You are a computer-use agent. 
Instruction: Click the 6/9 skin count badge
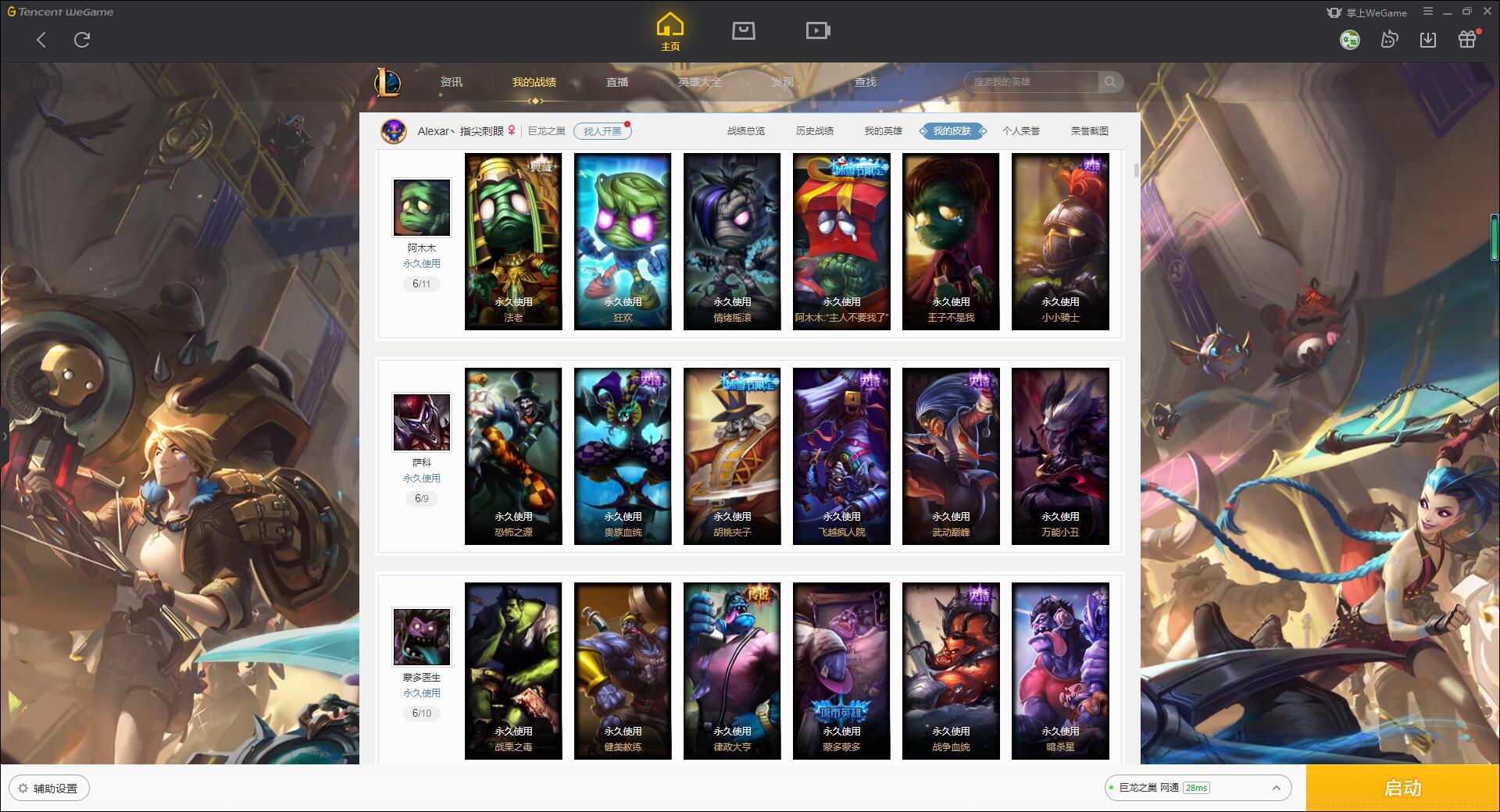(x=422, y=499)
